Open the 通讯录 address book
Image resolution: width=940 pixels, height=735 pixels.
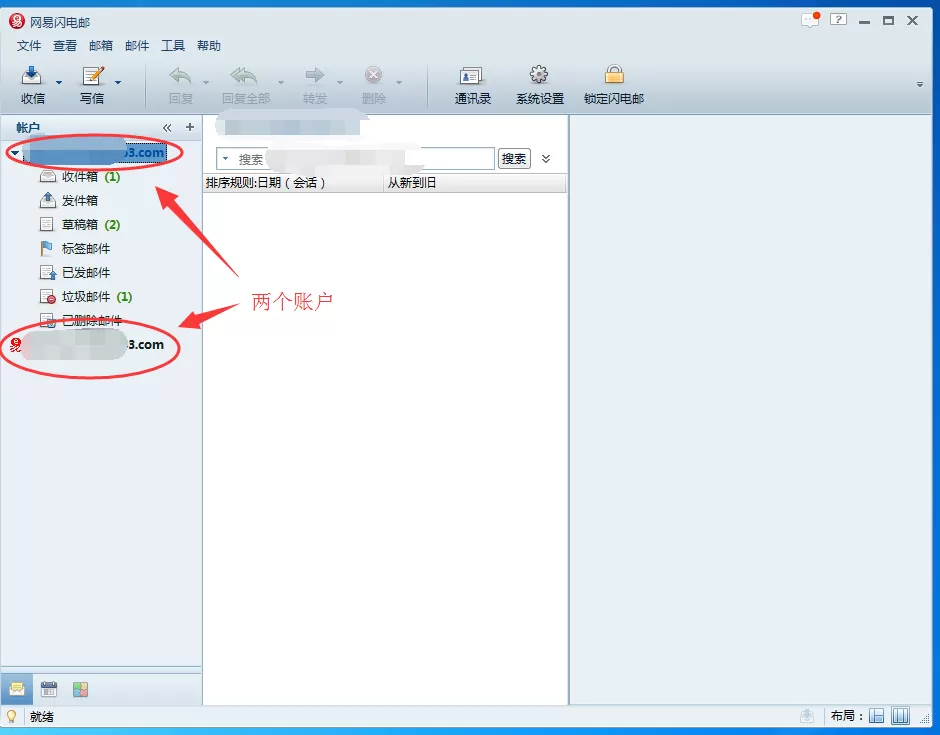tap(472, 85)
